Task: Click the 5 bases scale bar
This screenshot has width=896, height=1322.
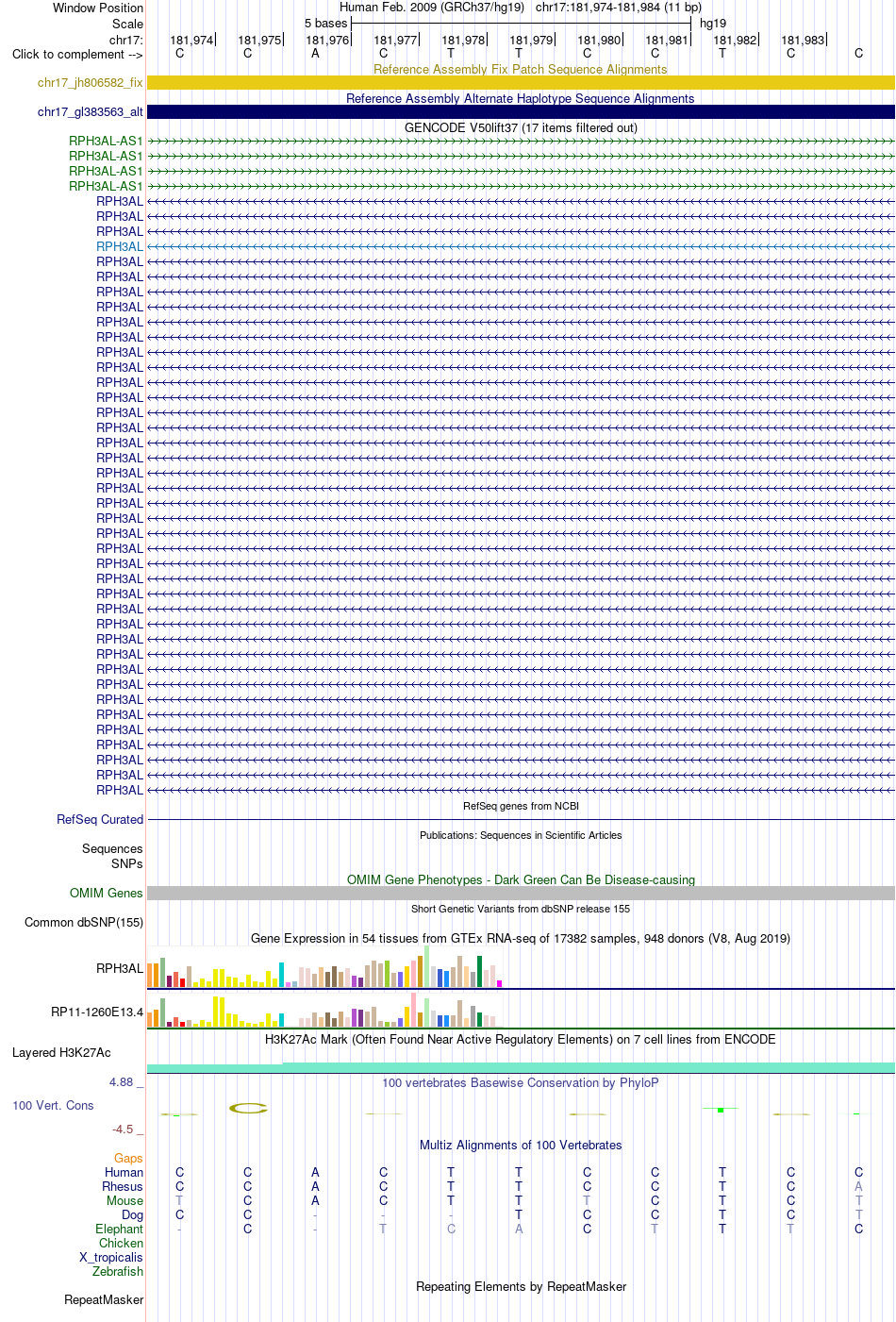Action: (x=521, y=24)
